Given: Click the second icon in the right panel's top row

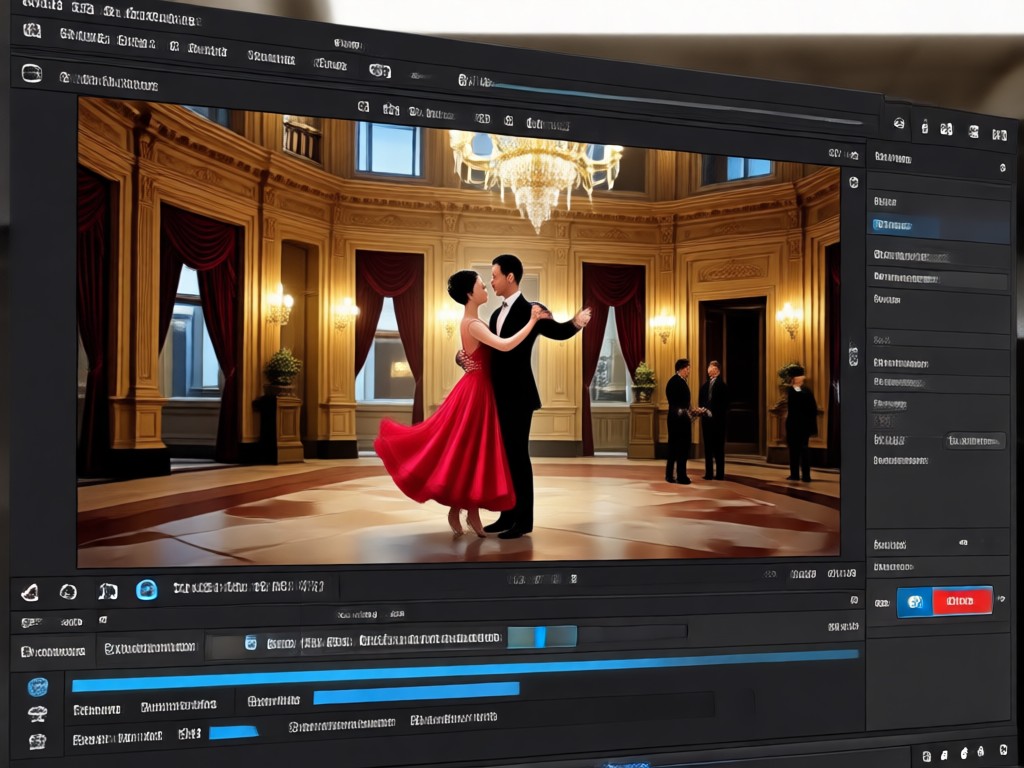Looking at the screenshot, I should pyautogui.click(x=925, y=127).
